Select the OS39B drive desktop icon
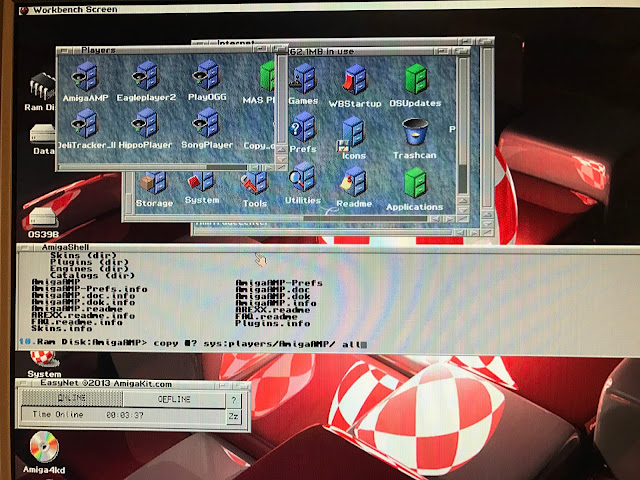Screen dimensions: 640x480 point(43,218)
